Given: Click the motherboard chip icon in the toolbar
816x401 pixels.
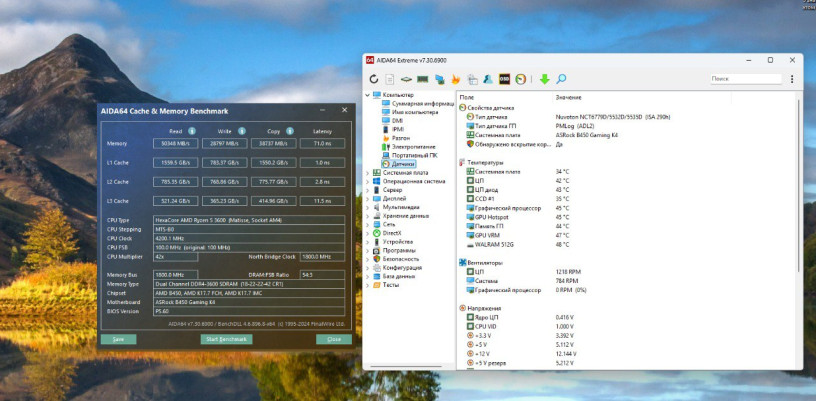Looking at the screenshot, I should pyautogui.click(x=406, y=79).
